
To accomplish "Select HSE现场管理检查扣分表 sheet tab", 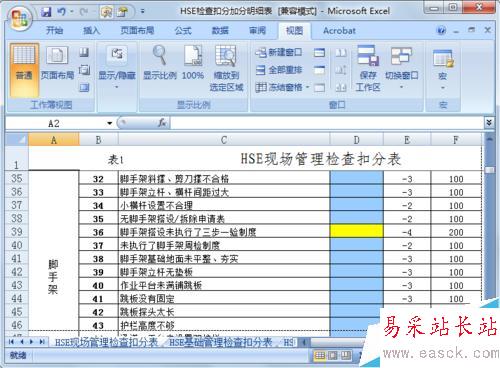I will [106, 342].
